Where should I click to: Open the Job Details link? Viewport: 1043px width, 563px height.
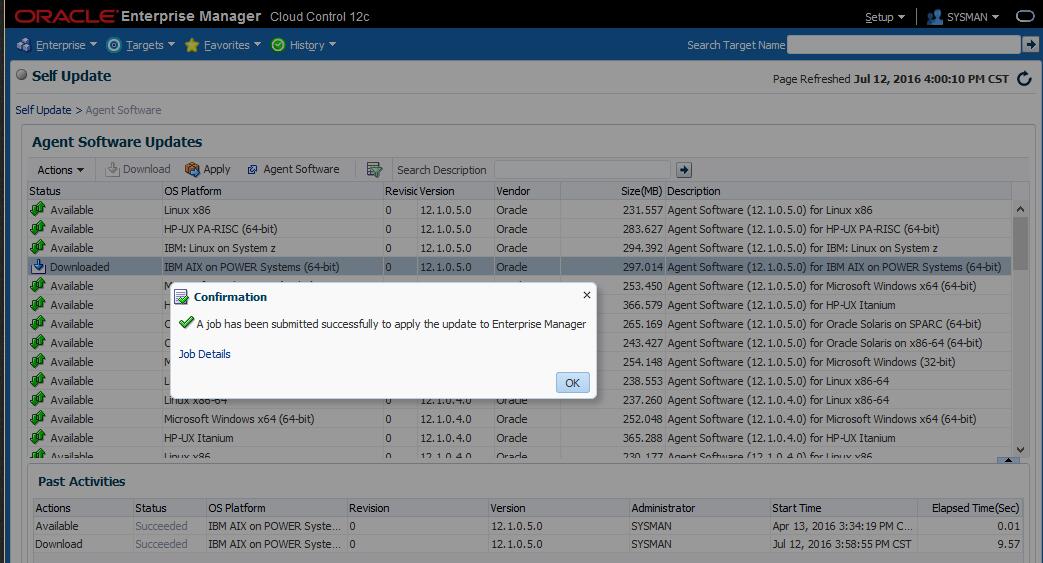(x=204, y=354)
